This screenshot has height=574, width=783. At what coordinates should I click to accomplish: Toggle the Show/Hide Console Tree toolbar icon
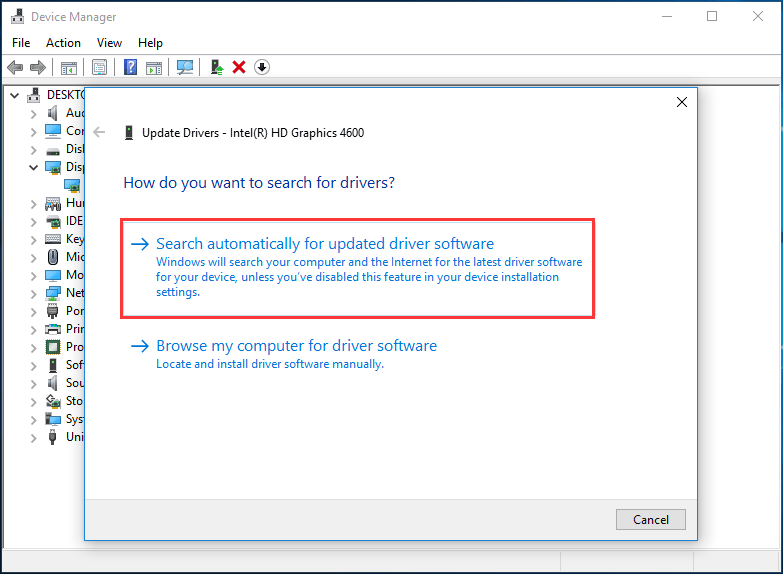(68, 67)
